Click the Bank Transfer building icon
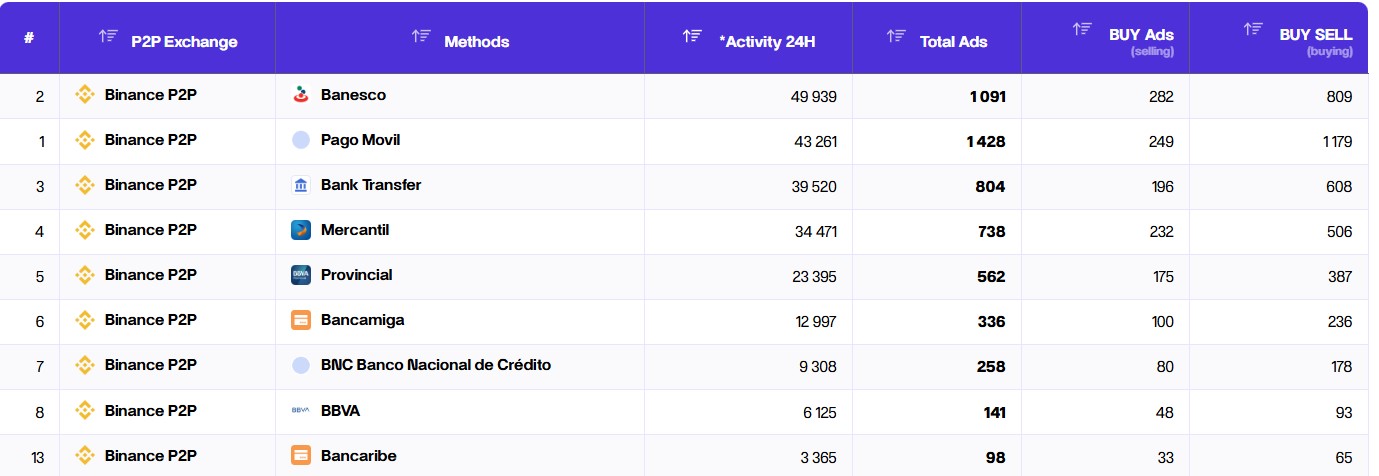1379x476 pixels. click(x=301, y=185)
